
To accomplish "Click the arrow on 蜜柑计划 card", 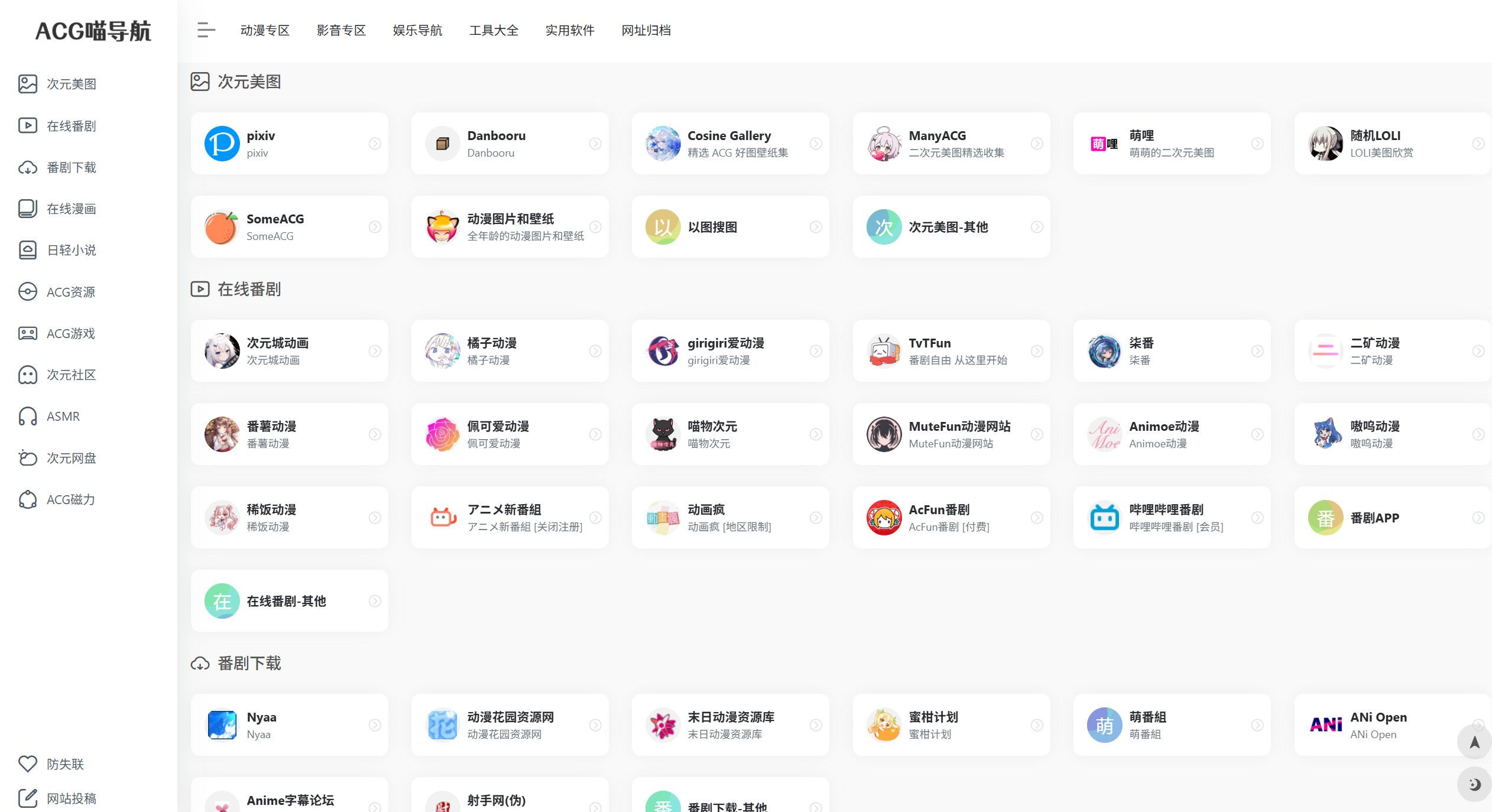I will [1037, 725].
